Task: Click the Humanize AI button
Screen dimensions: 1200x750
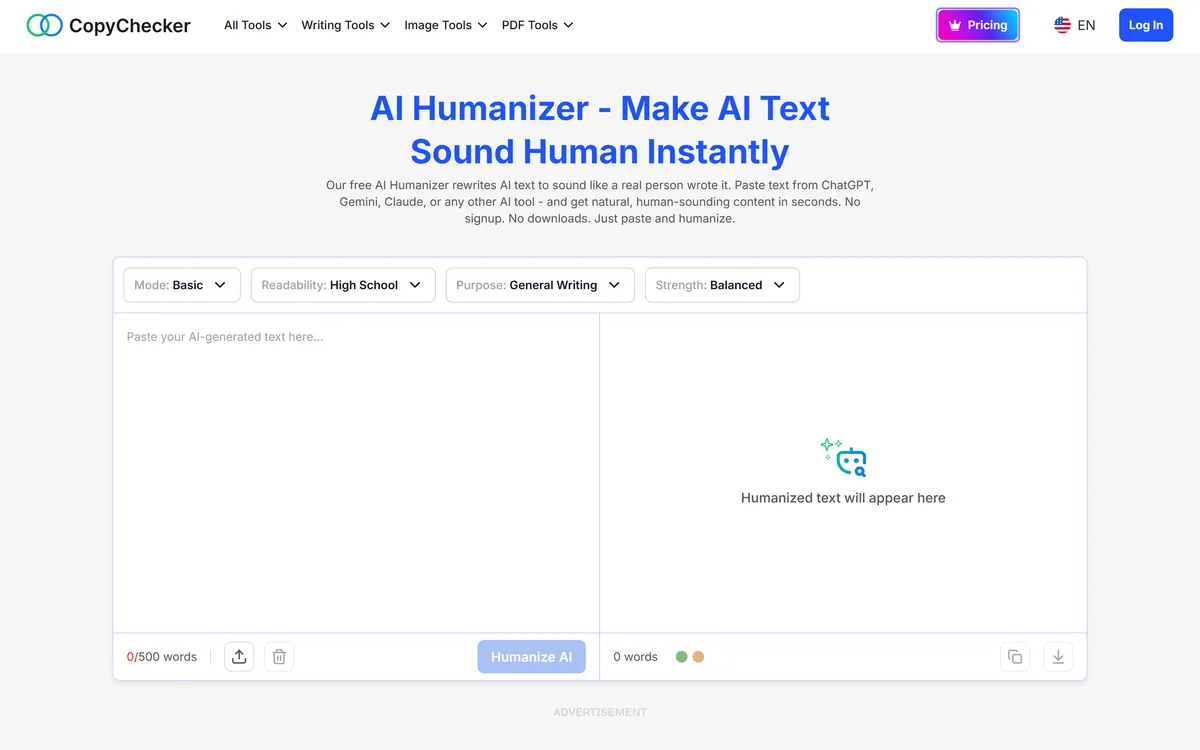Action: tap(531, 657)
